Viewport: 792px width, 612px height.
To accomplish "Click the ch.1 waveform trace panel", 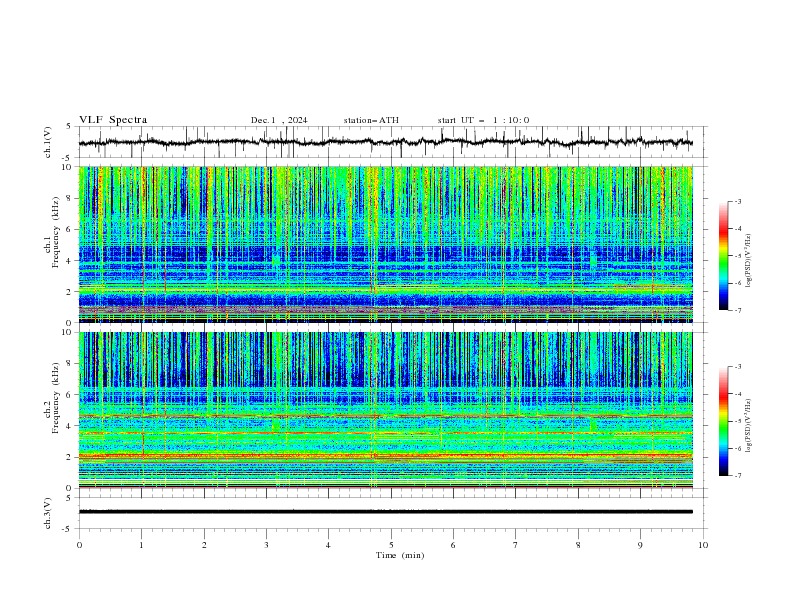I will pyautogui.click(x=393, y=142).
